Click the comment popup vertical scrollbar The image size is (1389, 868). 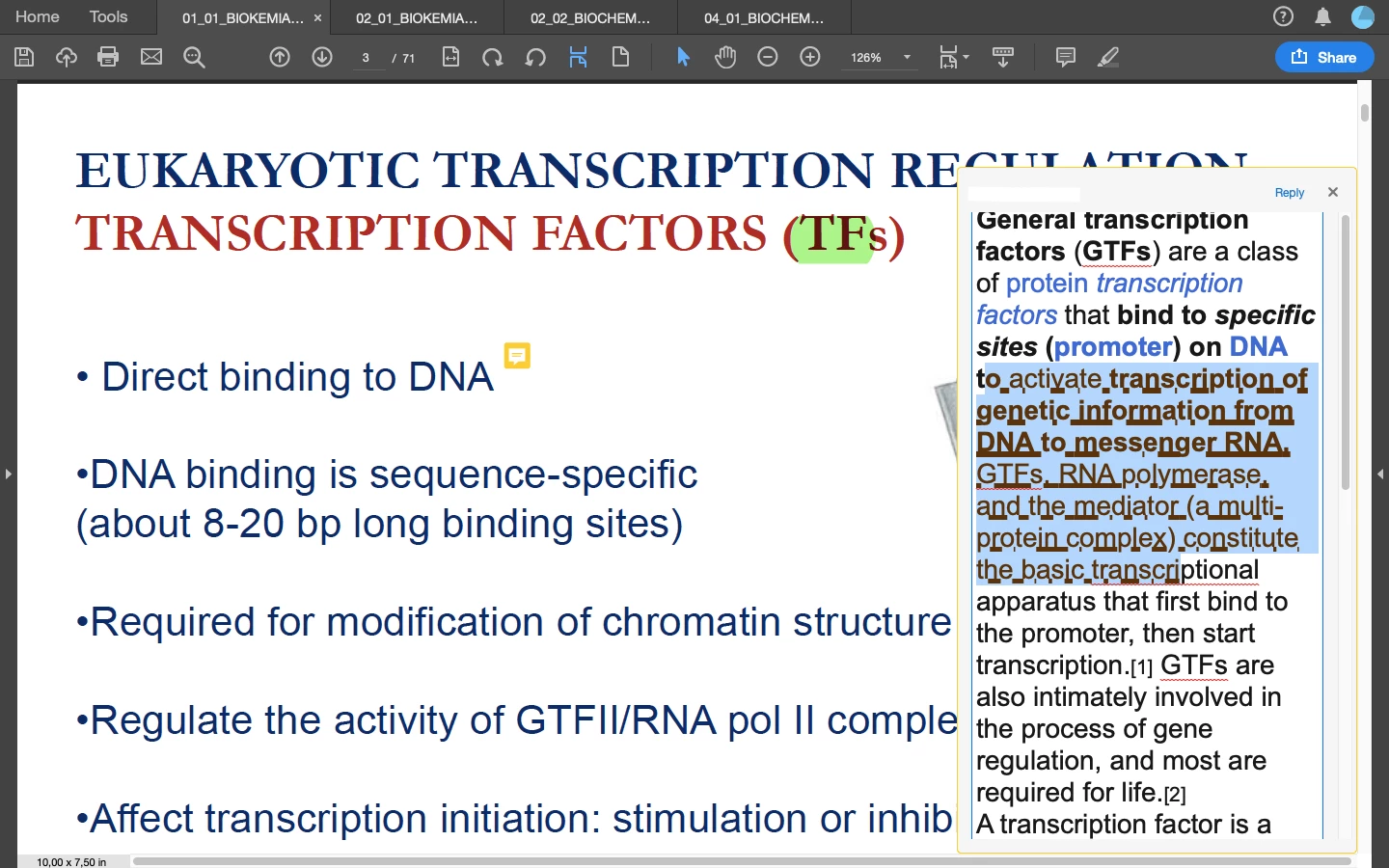point(1346,352)
